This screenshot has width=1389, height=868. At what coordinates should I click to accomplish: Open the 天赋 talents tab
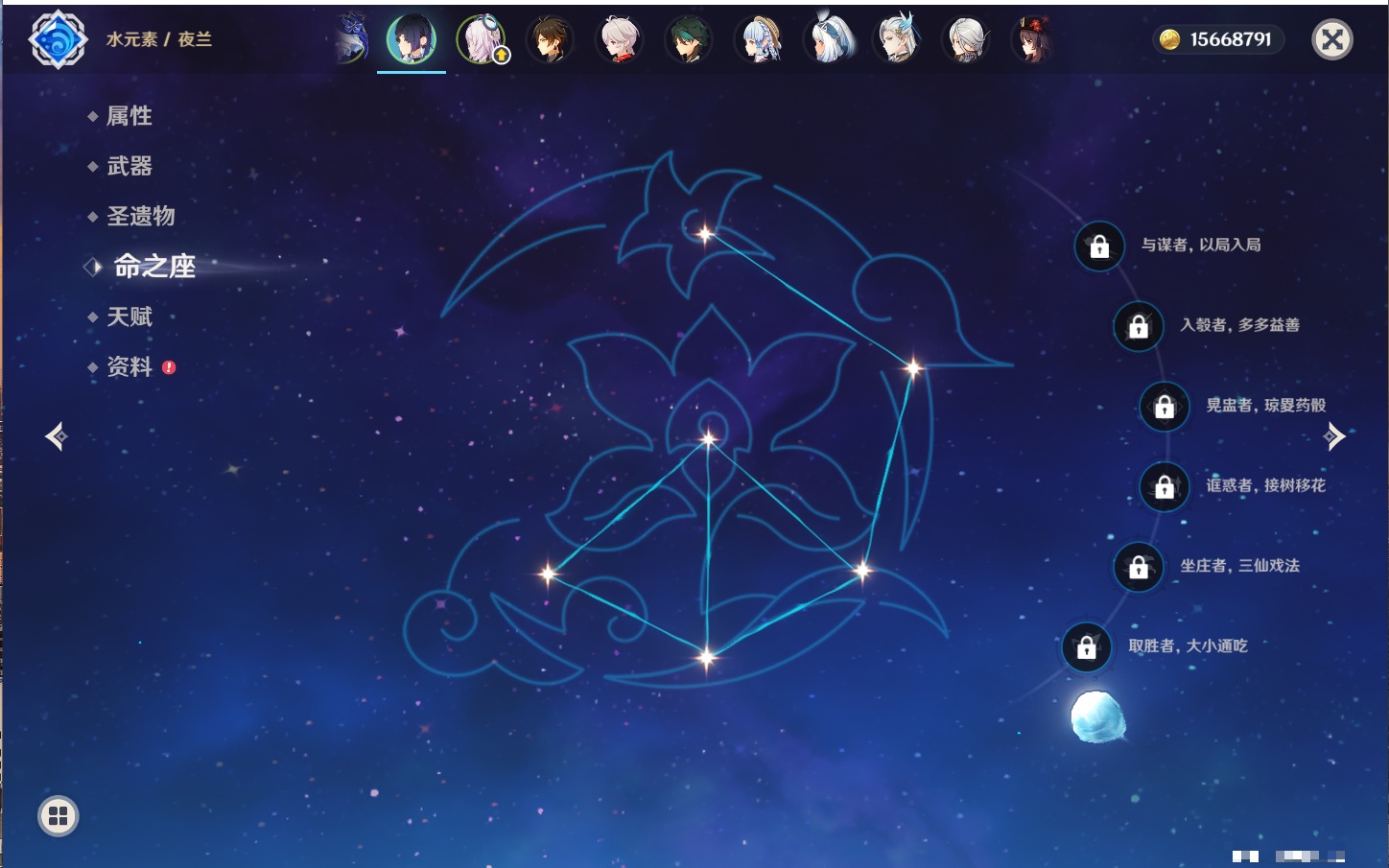[x=129, y=317]
